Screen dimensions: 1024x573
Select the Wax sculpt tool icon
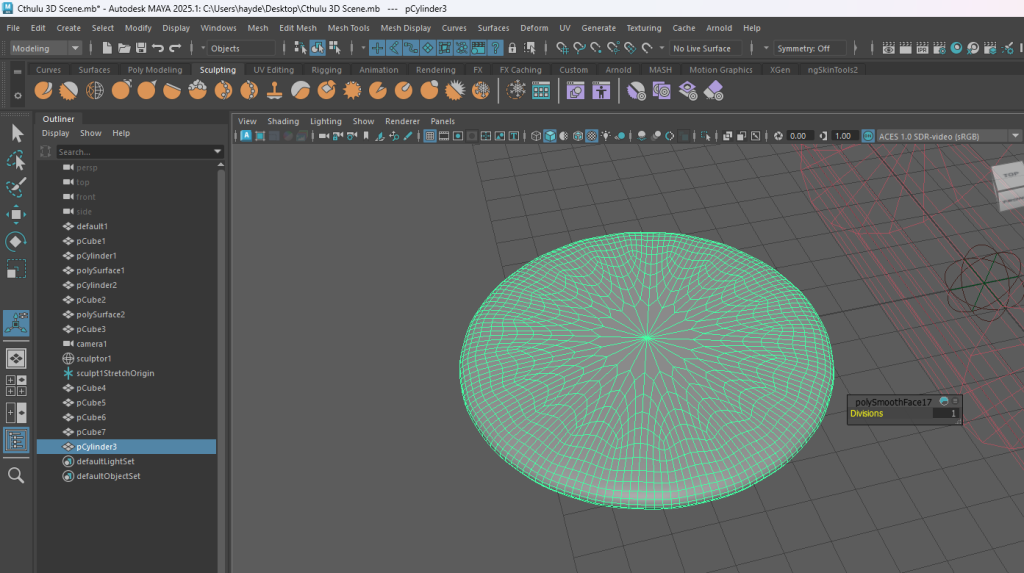pos(300,90)
